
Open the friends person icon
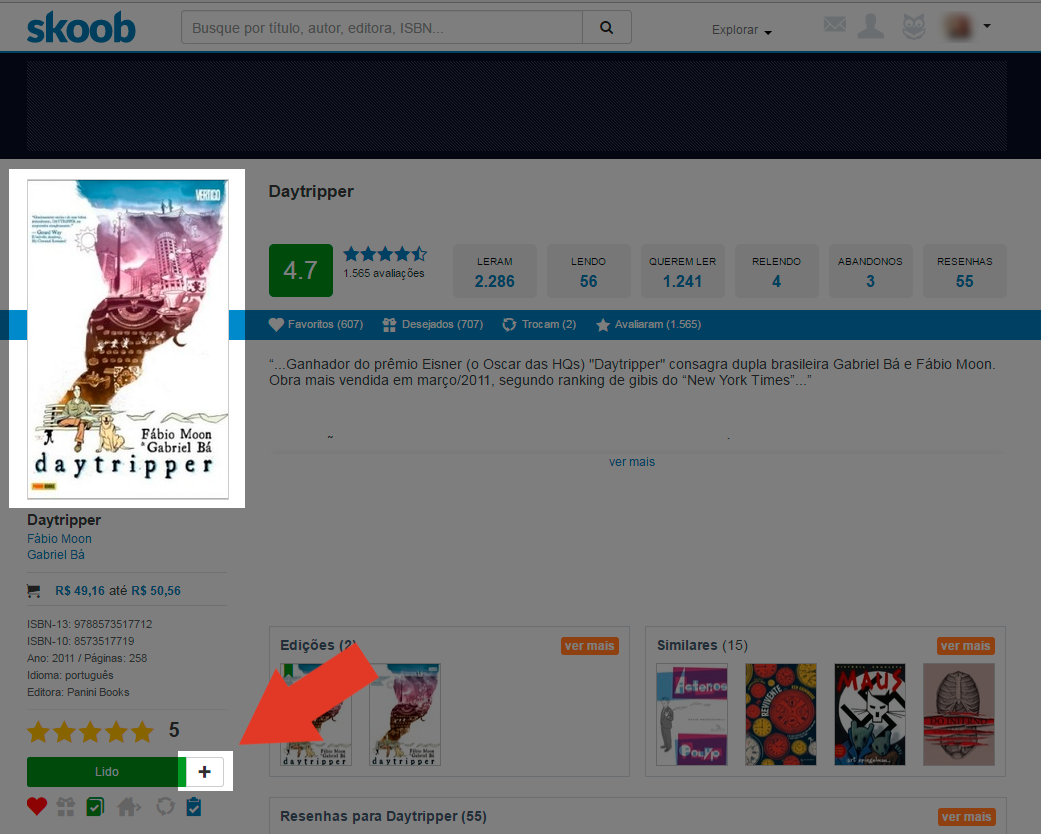871,26
